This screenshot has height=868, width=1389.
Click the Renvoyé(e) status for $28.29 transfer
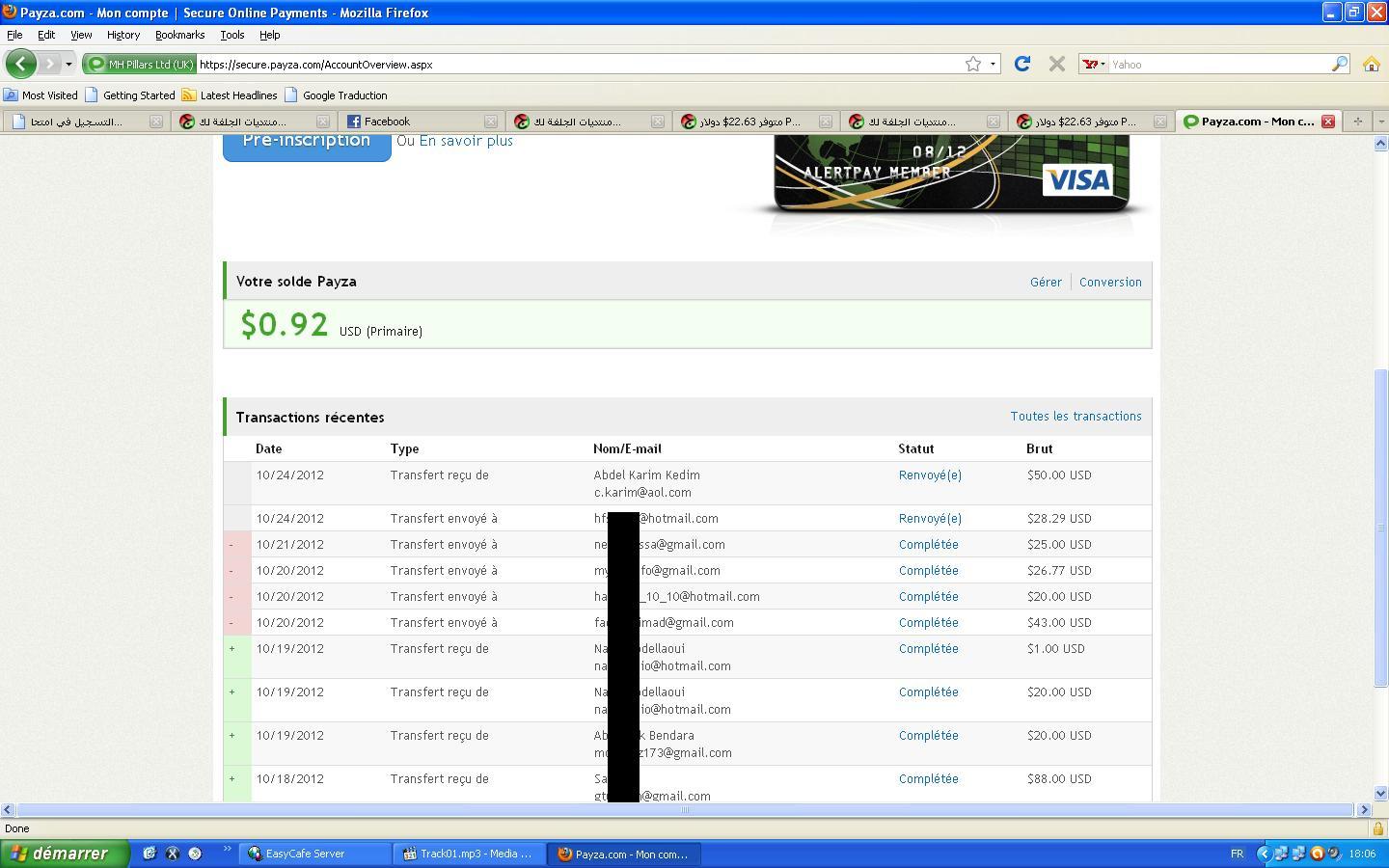click(x=930, y=519)
